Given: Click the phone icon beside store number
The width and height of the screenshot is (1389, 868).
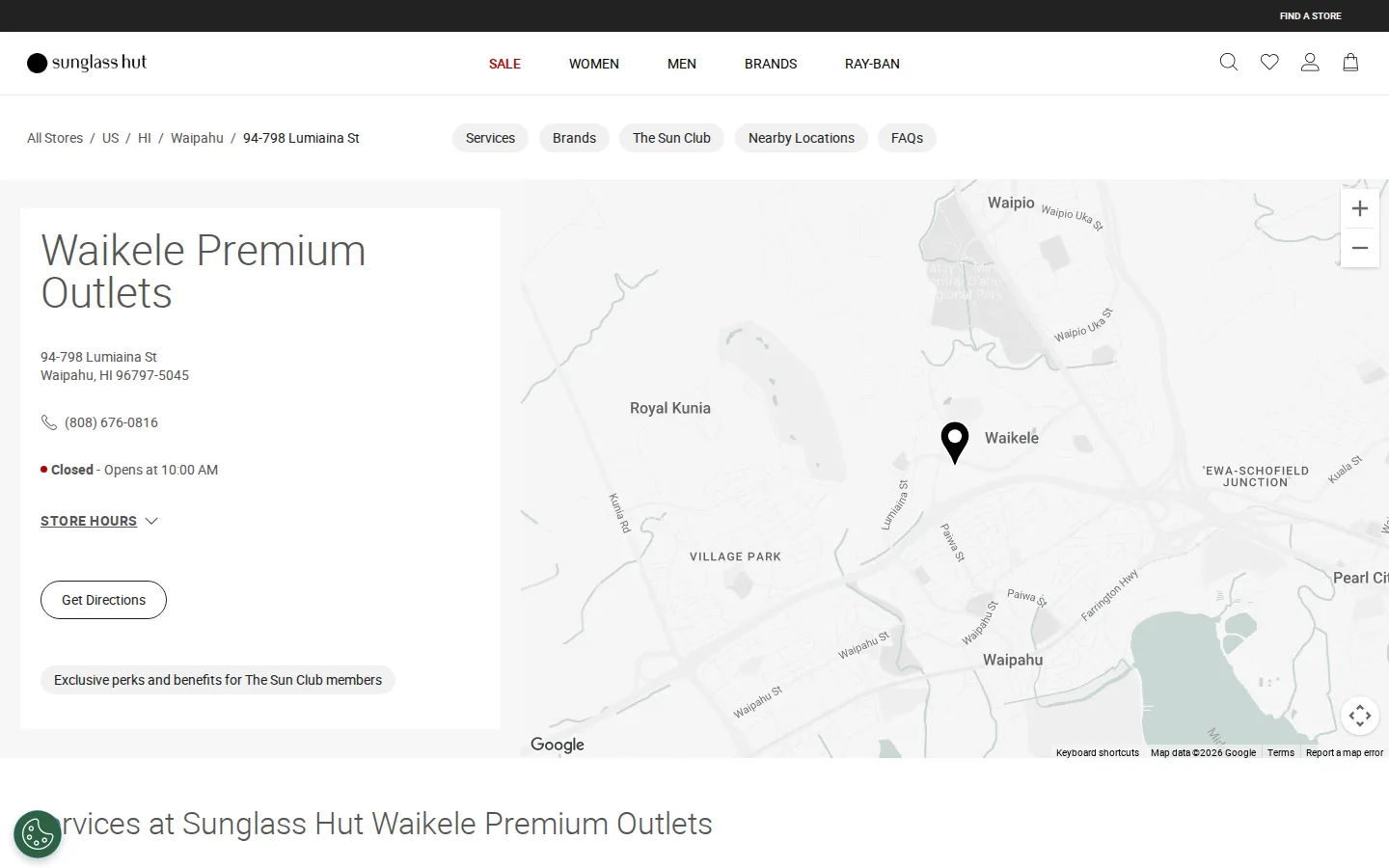Looking at the screenshot, I should tap(49, 422).
